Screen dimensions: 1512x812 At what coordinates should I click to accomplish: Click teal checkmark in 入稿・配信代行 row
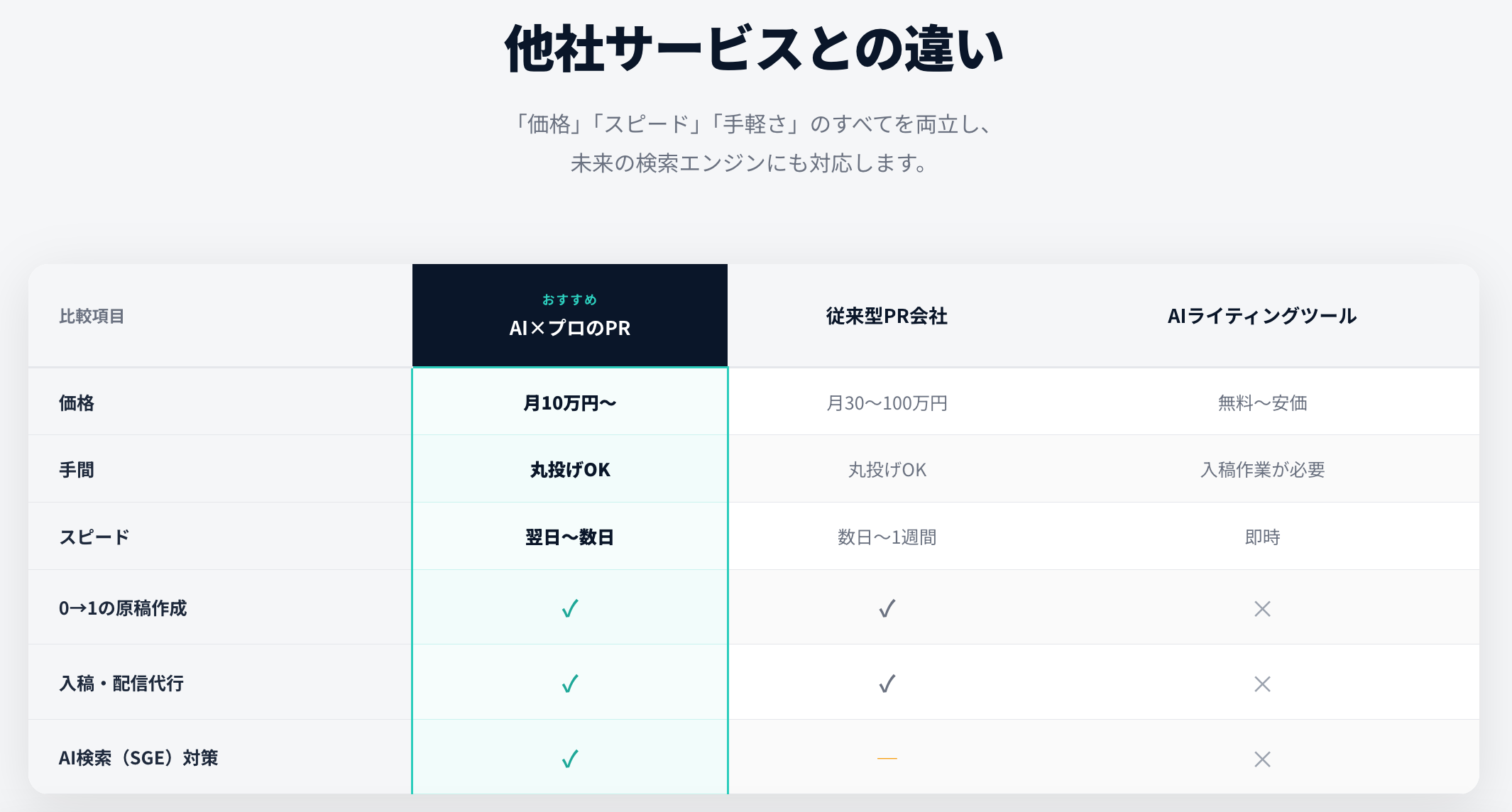coord(570,684)
